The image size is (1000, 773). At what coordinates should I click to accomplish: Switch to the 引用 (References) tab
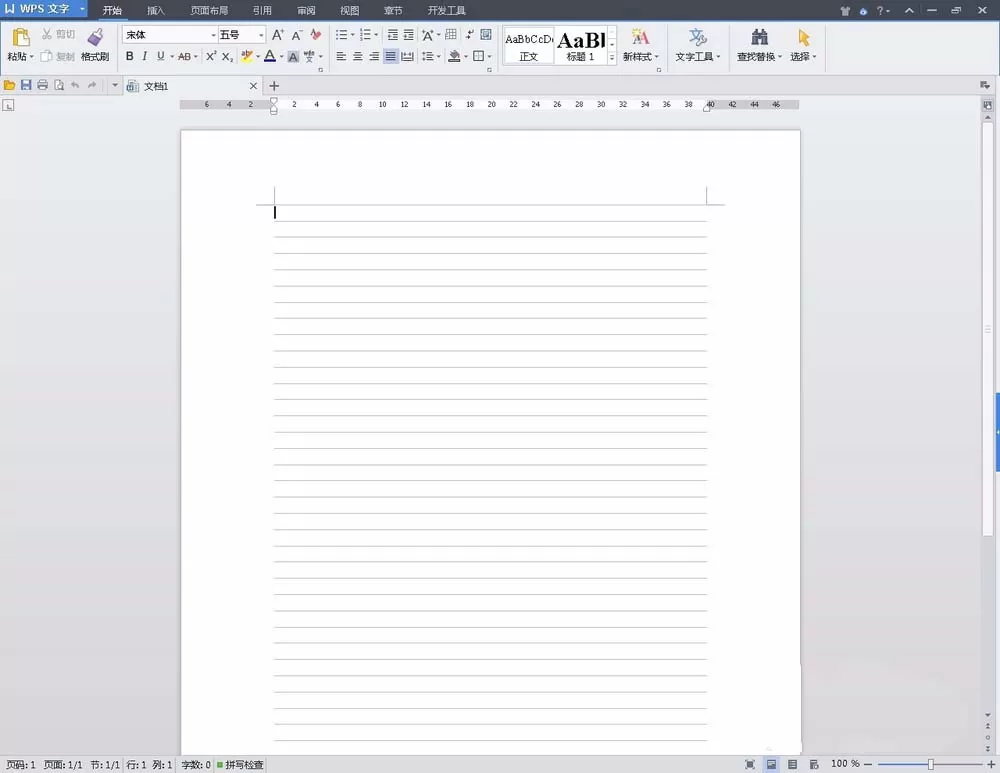(262, 10)
